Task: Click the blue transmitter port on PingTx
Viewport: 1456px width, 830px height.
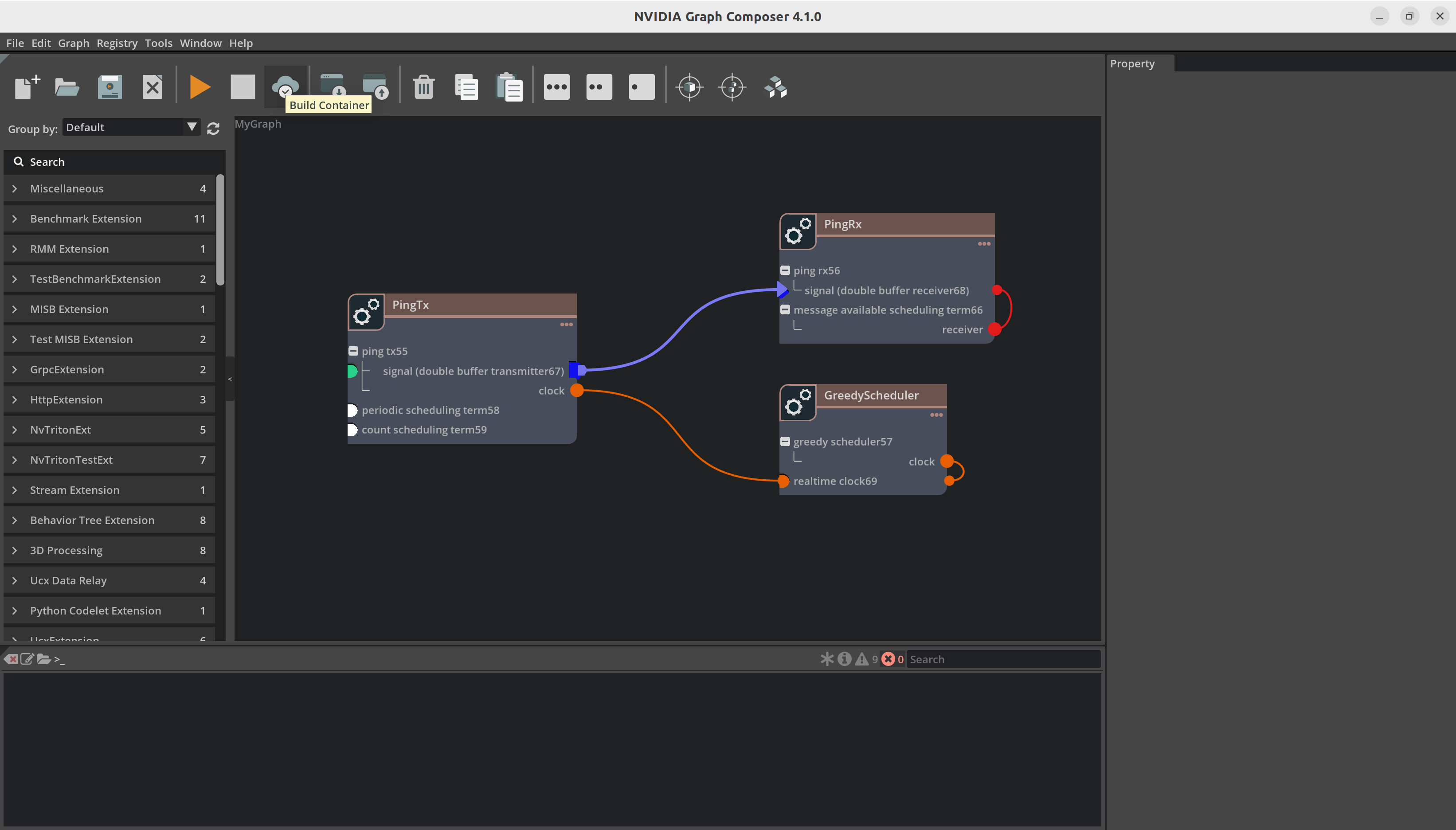Action: point(576,370)
